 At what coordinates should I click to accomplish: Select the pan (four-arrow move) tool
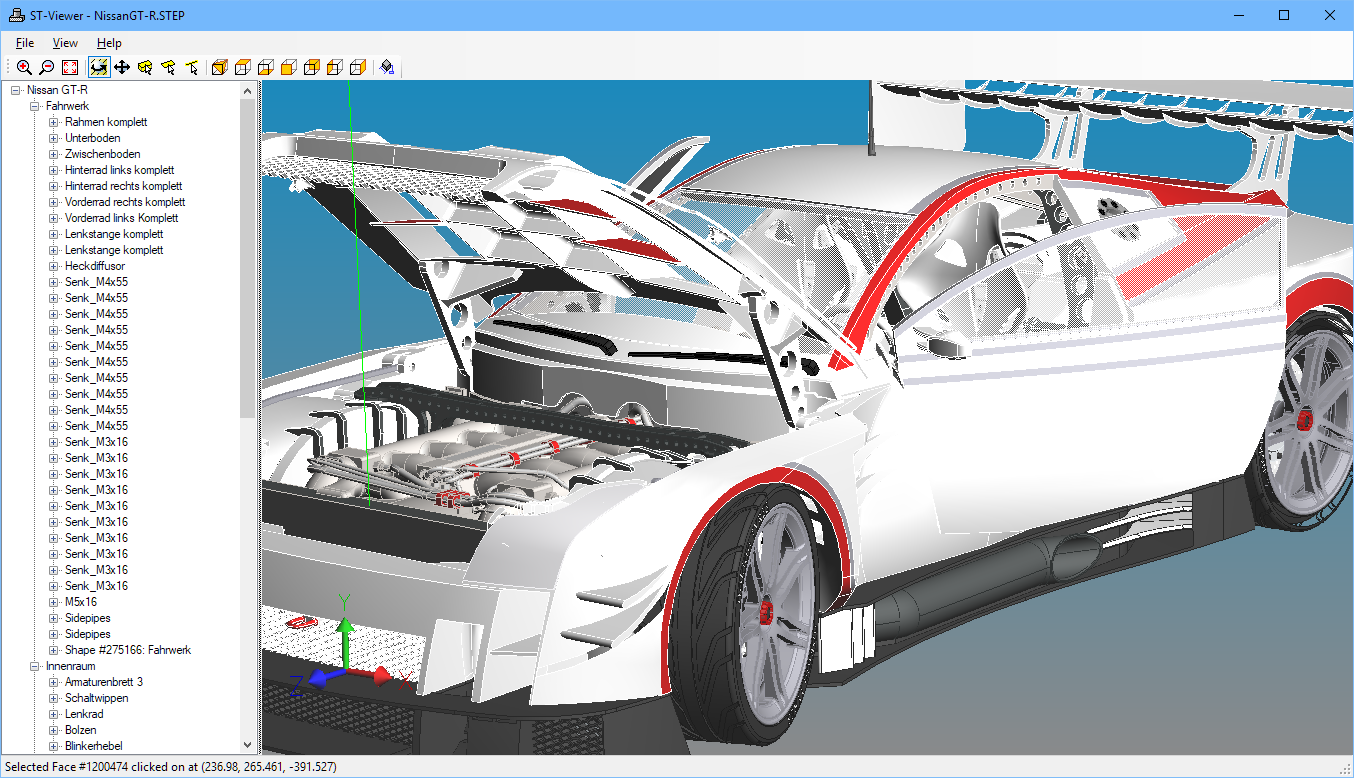(x=122, y=67)
